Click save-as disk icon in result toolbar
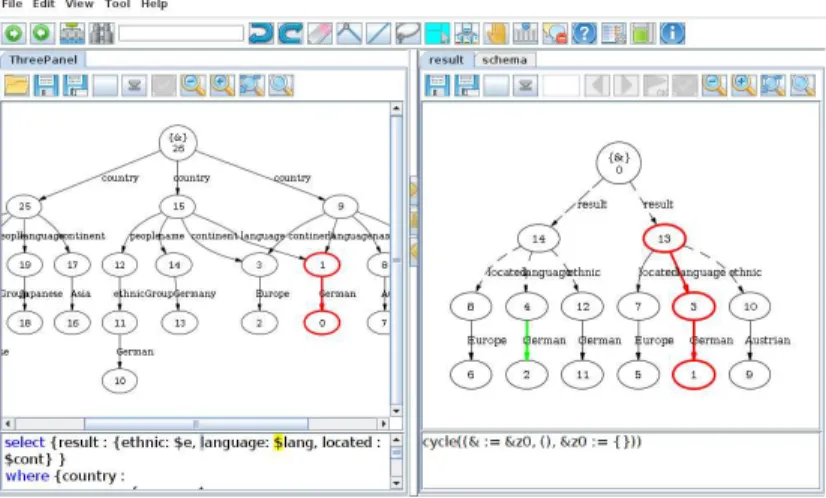Image resolution: width=826 pixels, height=498 pixels. [467, 85]
